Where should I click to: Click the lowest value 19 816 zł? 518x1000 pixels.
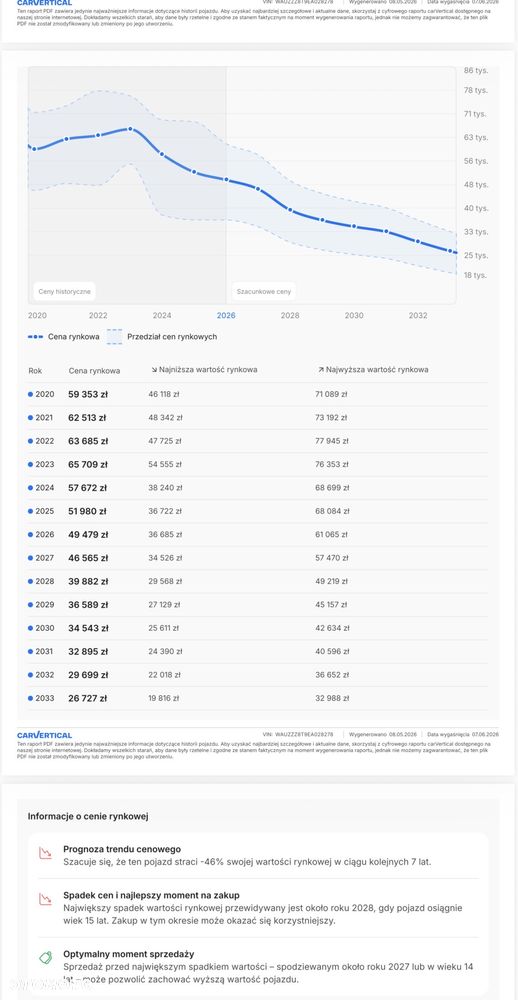(x=163, y=698)
